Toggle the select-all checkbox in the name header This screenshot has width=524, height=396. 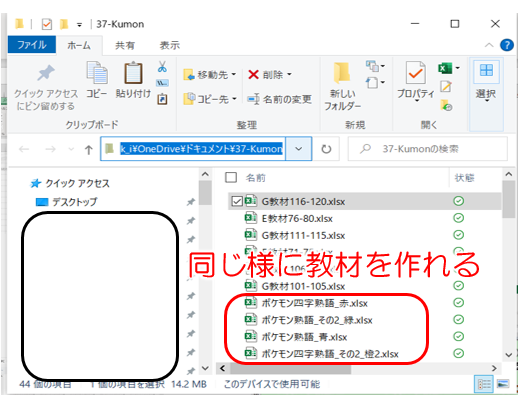click(x=231, y=177)
